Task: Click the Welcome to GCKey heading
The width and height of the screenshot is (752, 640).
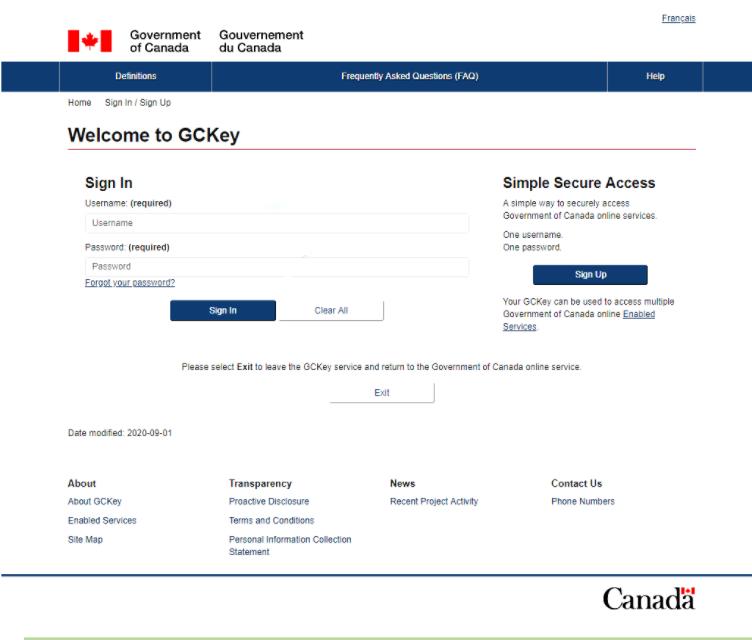Action: [x=153, y=135]
